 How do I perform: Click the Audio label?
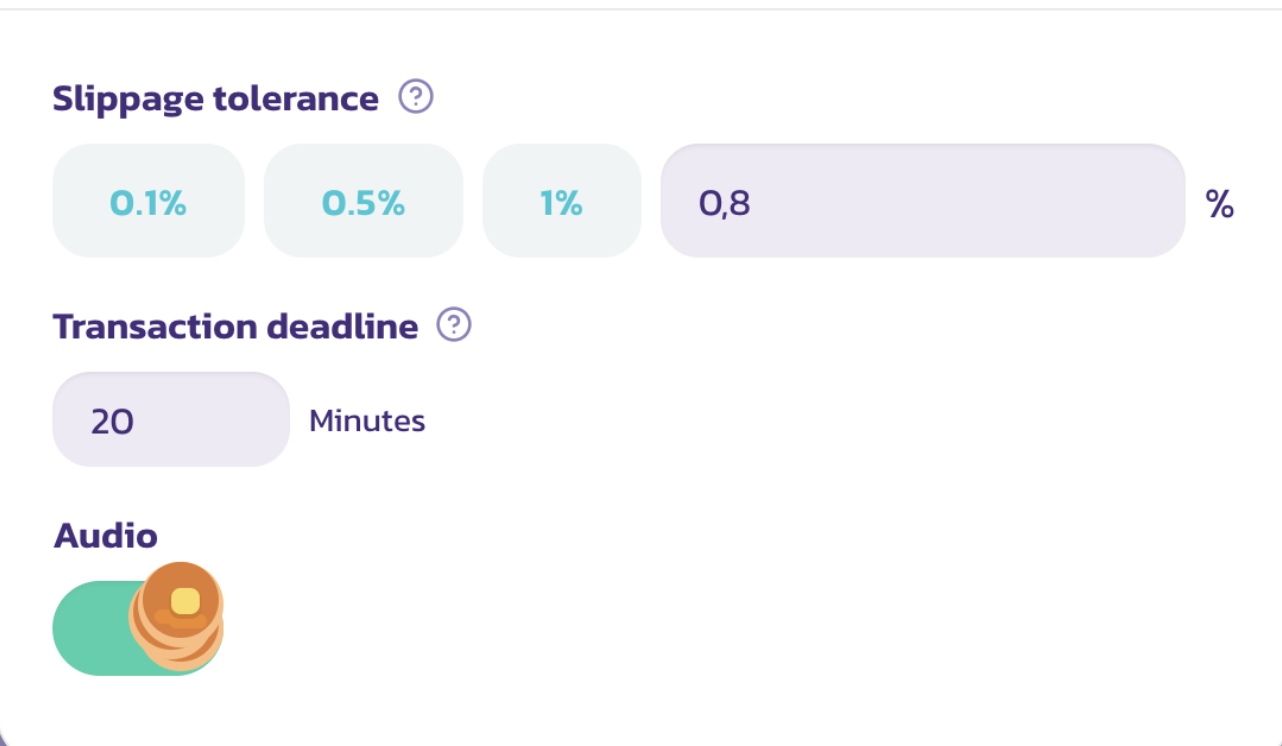tap(105, 536)
